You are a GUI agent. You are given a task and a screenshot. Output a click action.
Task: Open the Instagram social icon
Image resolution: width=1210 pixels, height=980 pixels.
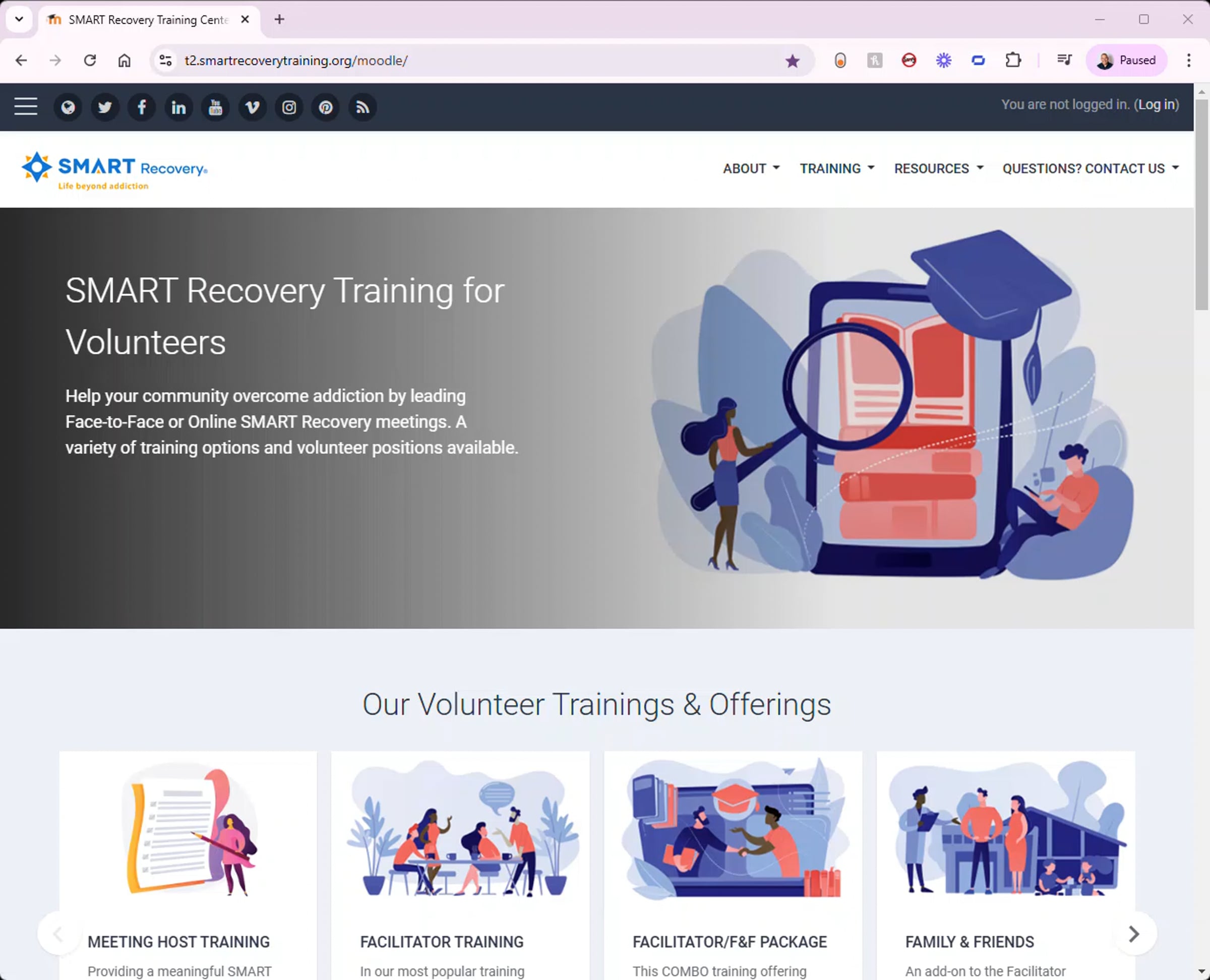click(x=288, y=107)
